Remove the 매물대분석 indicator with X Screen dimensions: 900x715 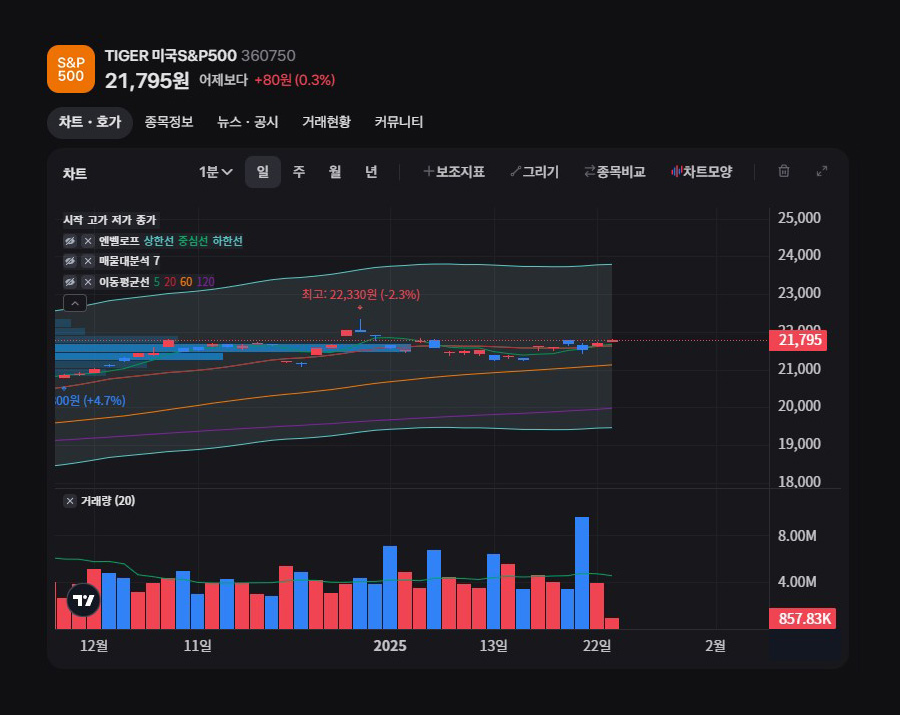[x=88, y=261]
